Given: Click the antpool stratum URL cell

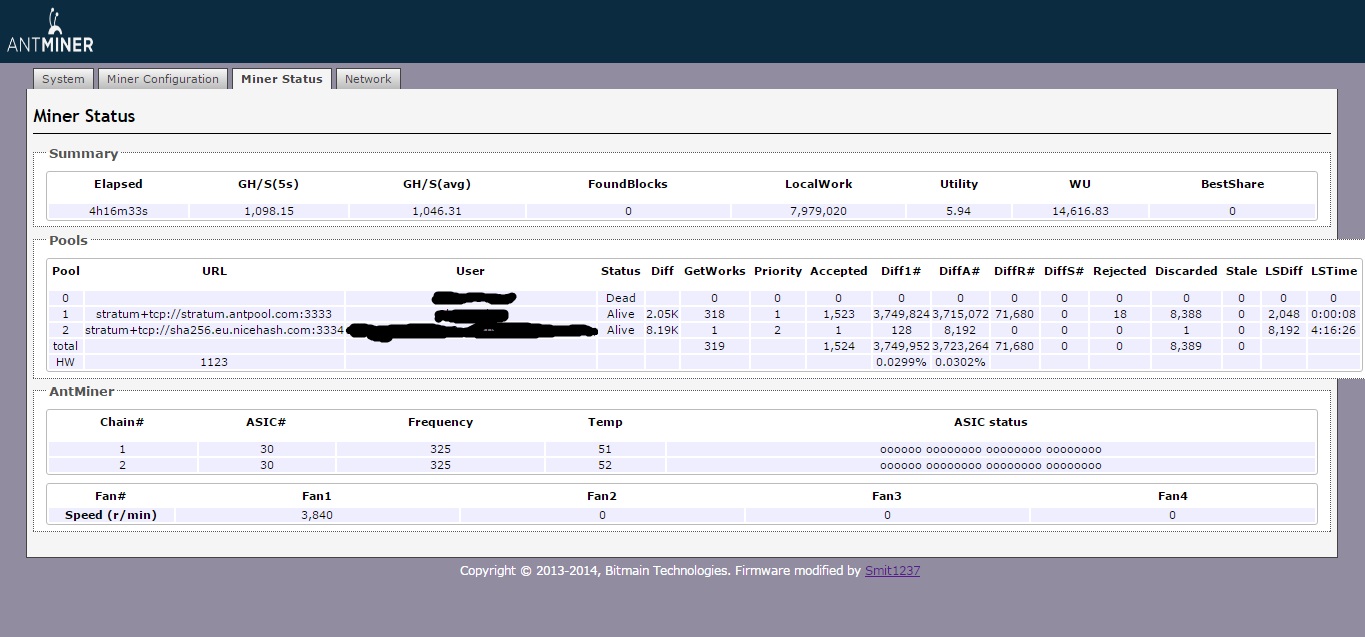Looking at the screenshot, I should pyautogui.click(x=214, y=314).
